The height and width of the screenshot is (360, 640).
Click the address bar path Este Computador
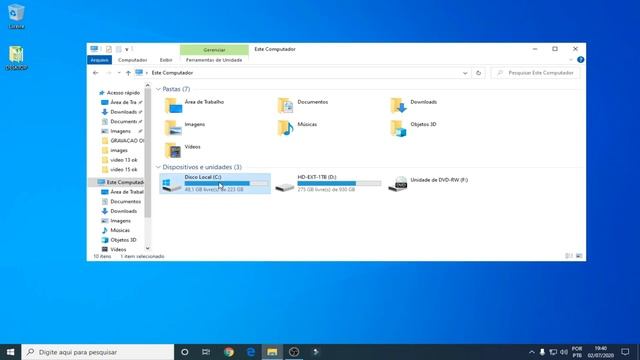(172, 73)
